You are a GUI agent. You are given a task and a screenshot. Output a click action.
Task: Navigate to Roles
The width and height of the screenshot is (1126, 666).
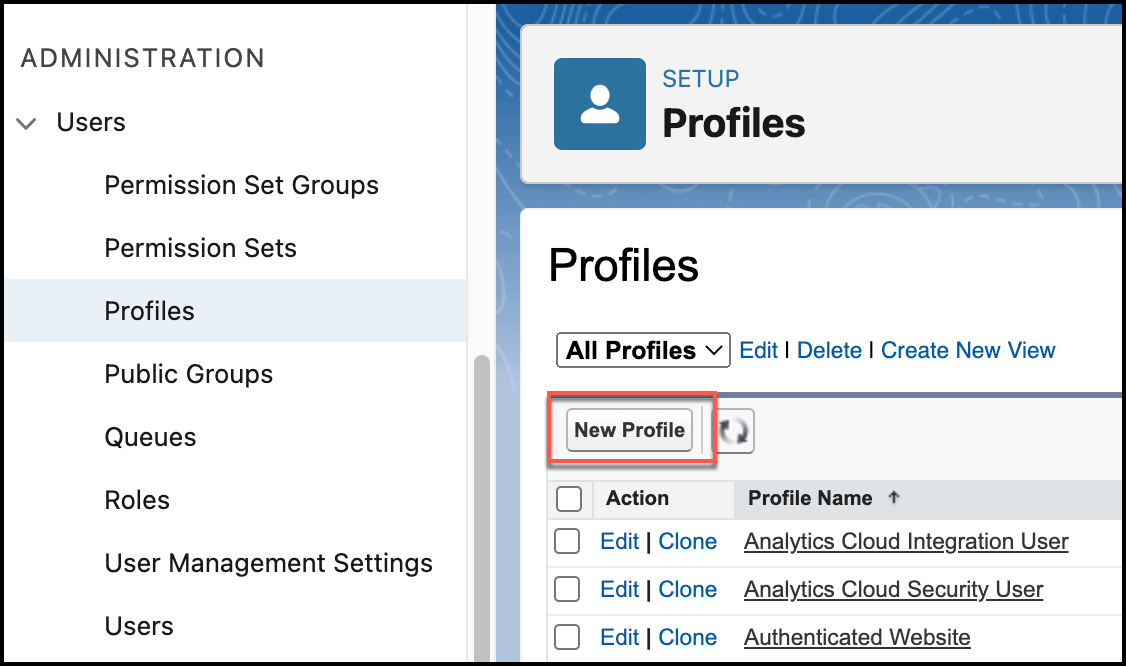(137, 501)
